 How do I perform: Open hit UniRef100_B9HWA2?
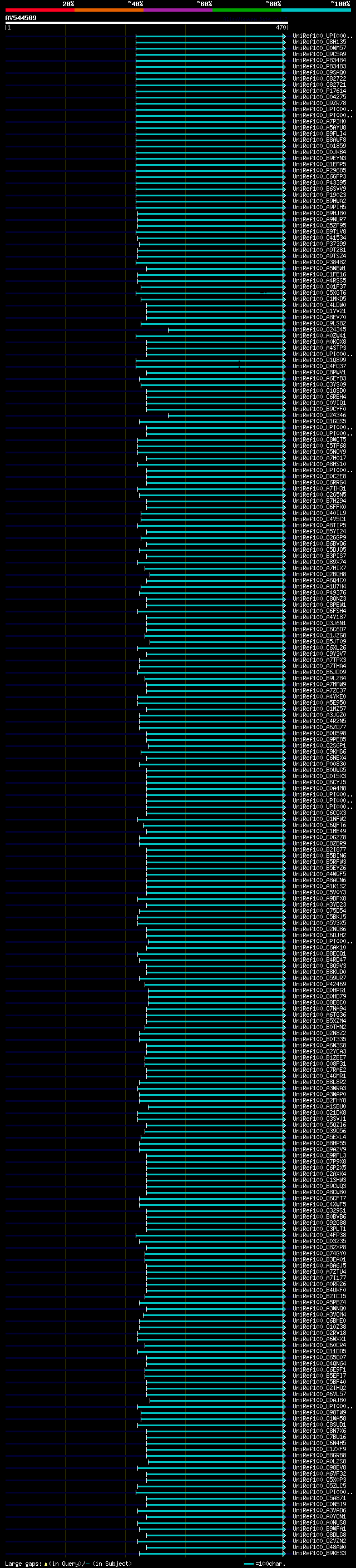(x=319, y=201)
